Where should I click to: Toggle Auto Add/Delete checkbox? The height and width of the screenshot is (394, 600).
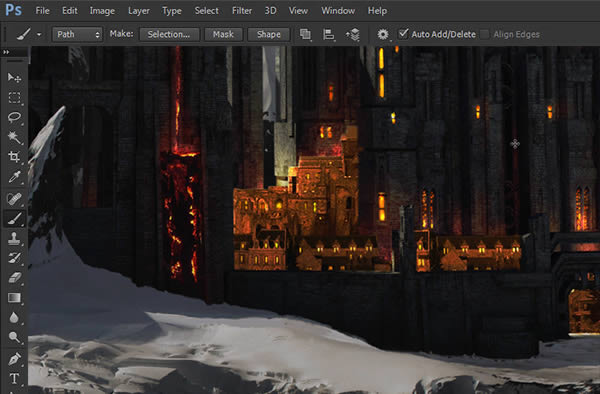[403, 34]
